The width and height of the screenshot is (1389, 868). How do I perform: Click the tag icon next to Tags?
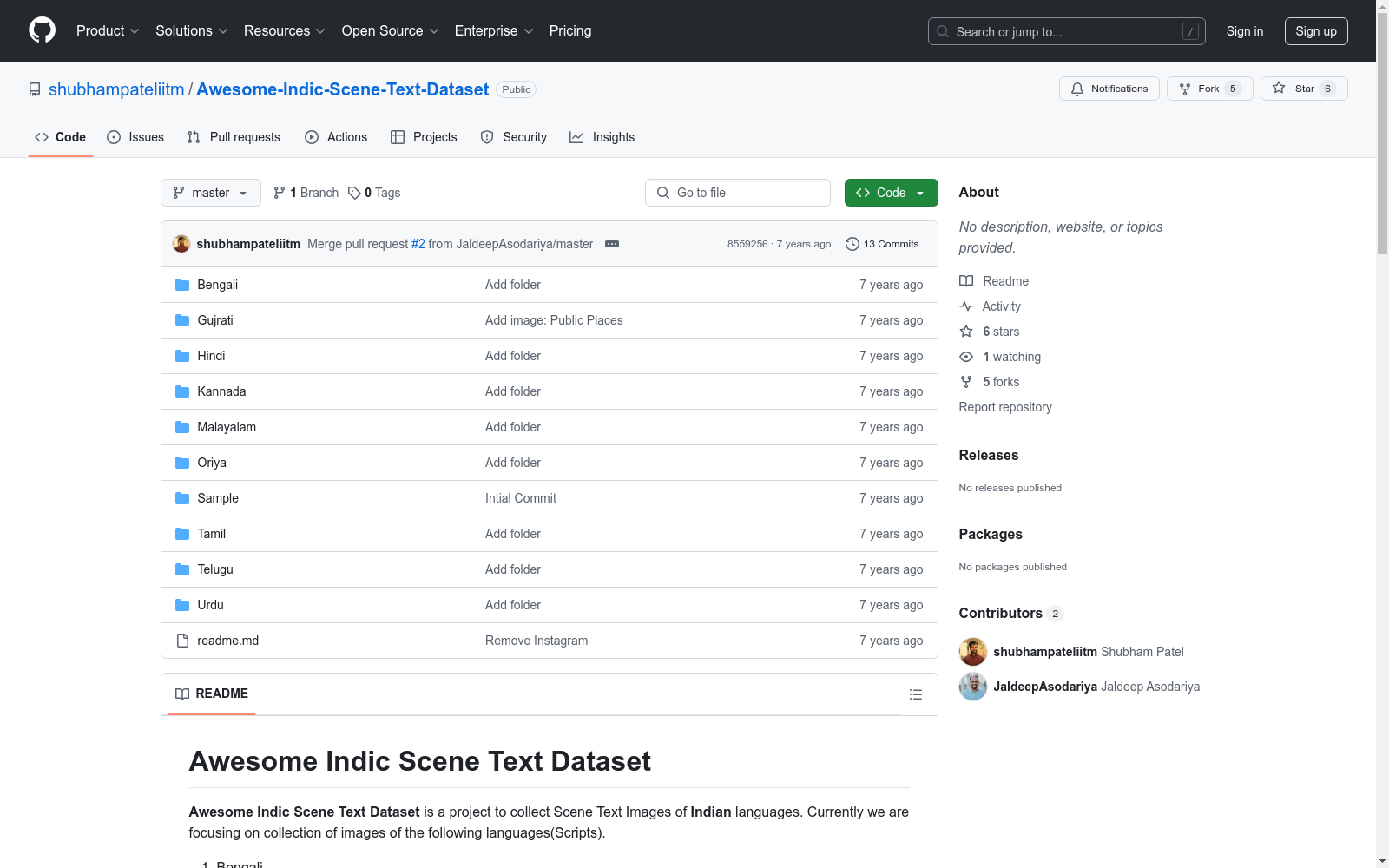(354, 193)
